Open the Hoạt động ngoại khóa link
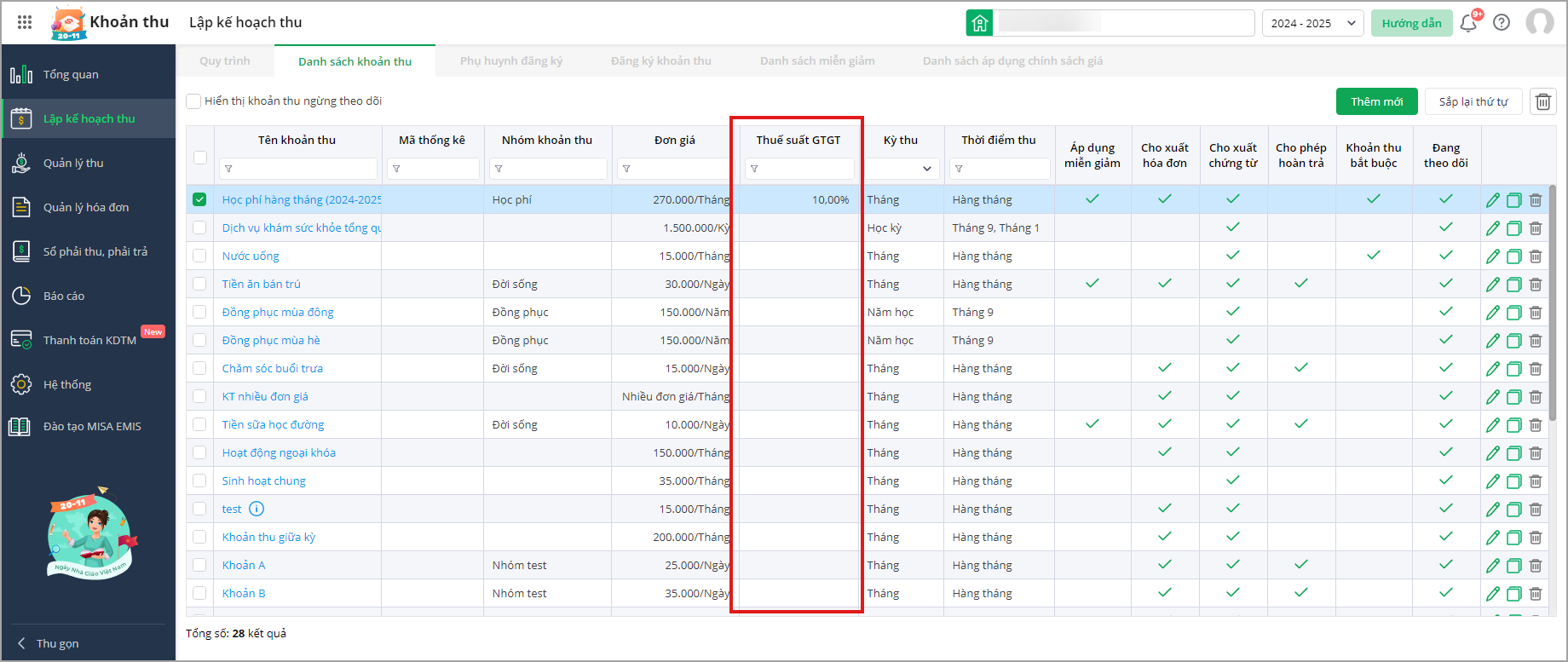Viewport: 1568px width, 662px height. pyautogui.click(x=279, y=452)
